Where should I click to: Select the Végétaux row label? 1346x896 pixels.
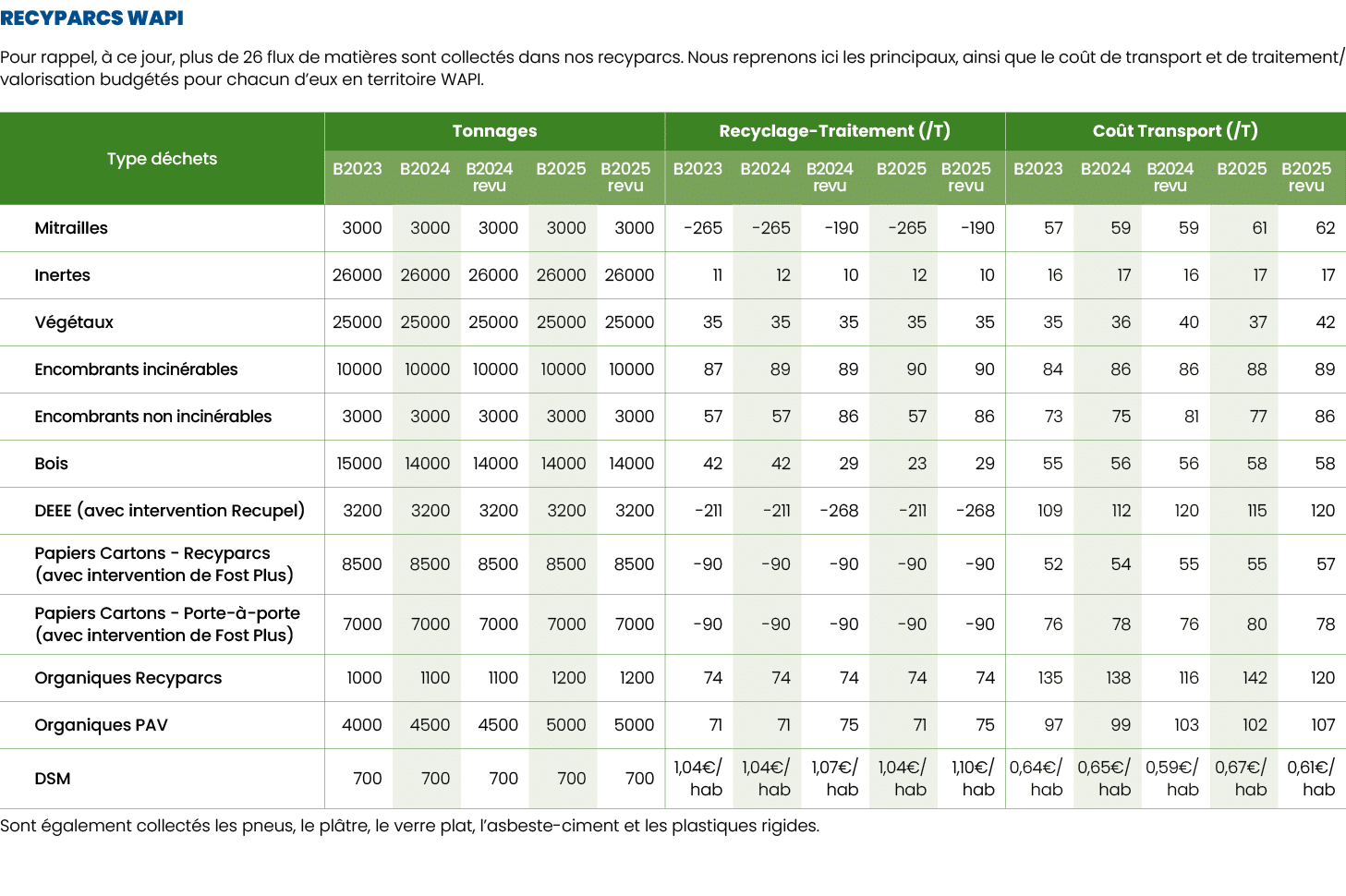click(x=74, y=322)
